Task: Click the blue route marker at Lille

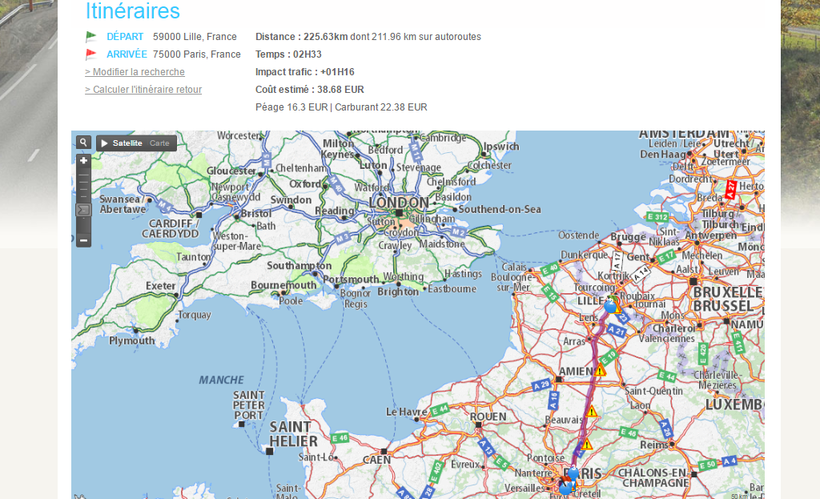Action: pyautogui.click(x=610, y=307)
